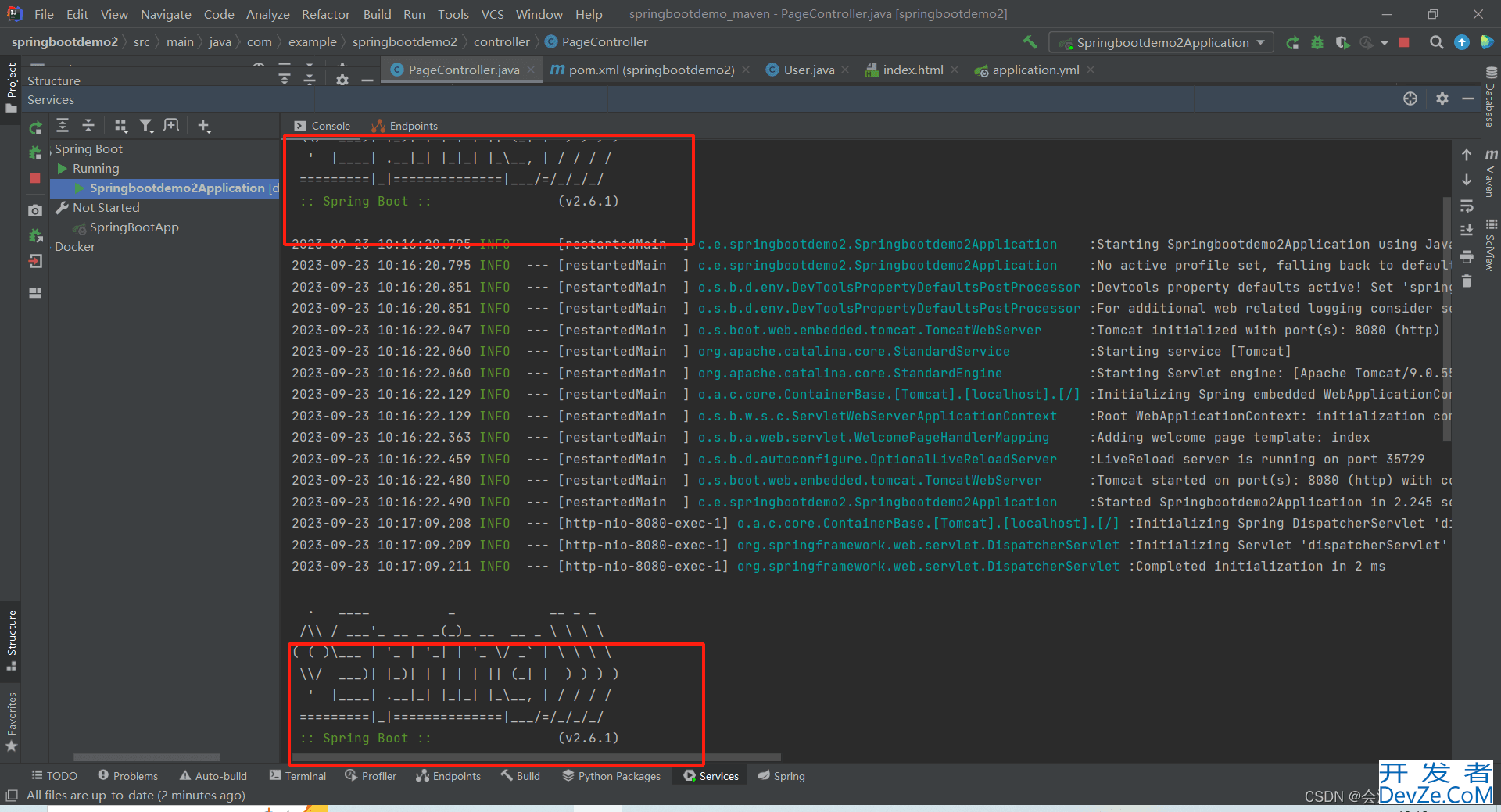Click the Run with Coverage icon
This screenshot has width=1501, height=812.
[x=1342, y=42]
